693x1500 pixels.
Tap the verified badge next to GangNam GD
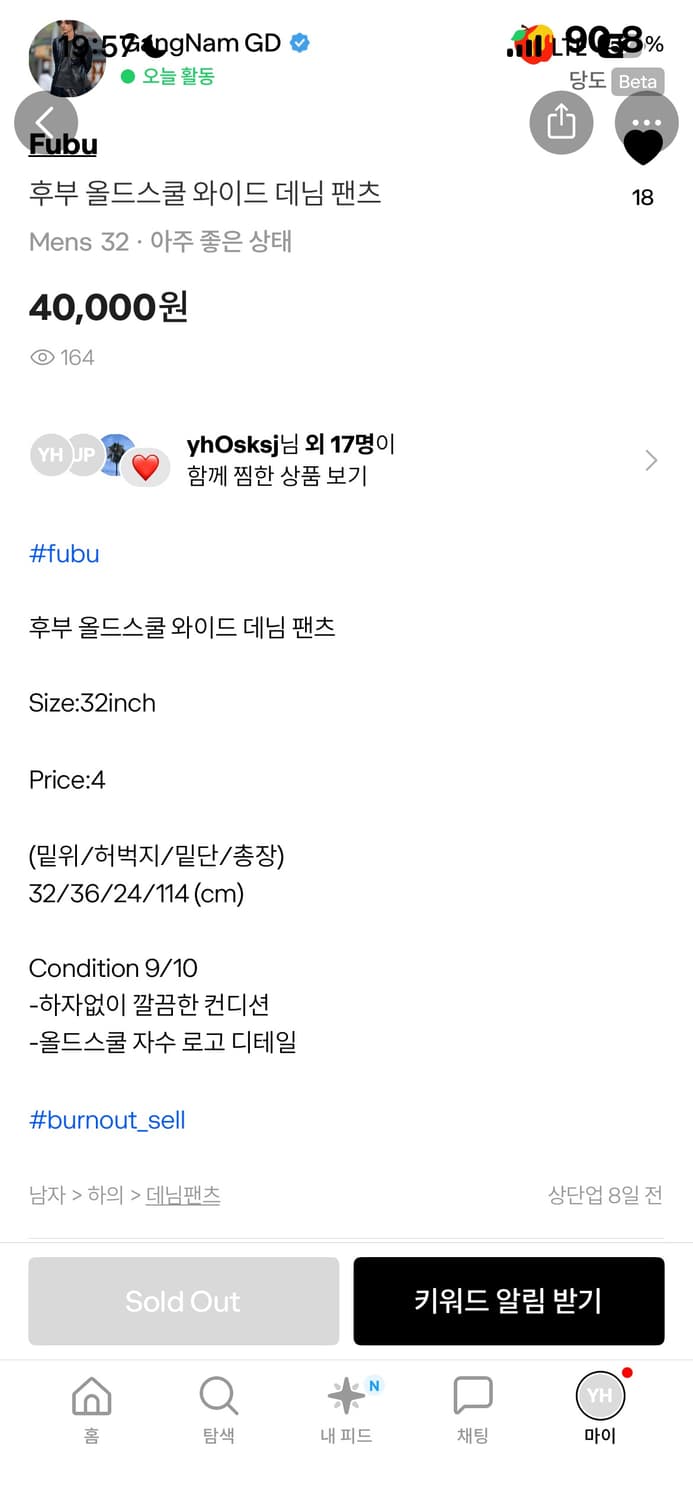(295, 43)
